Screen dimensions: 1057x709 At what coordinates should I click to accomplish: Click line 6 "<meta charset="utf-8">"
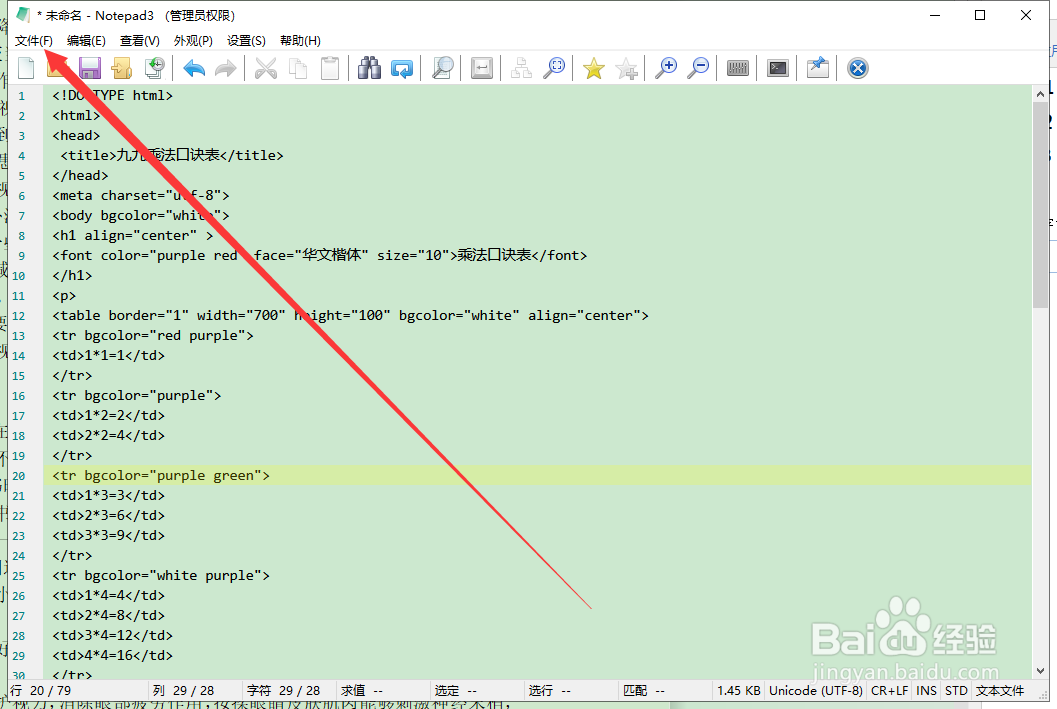(141, 195)
